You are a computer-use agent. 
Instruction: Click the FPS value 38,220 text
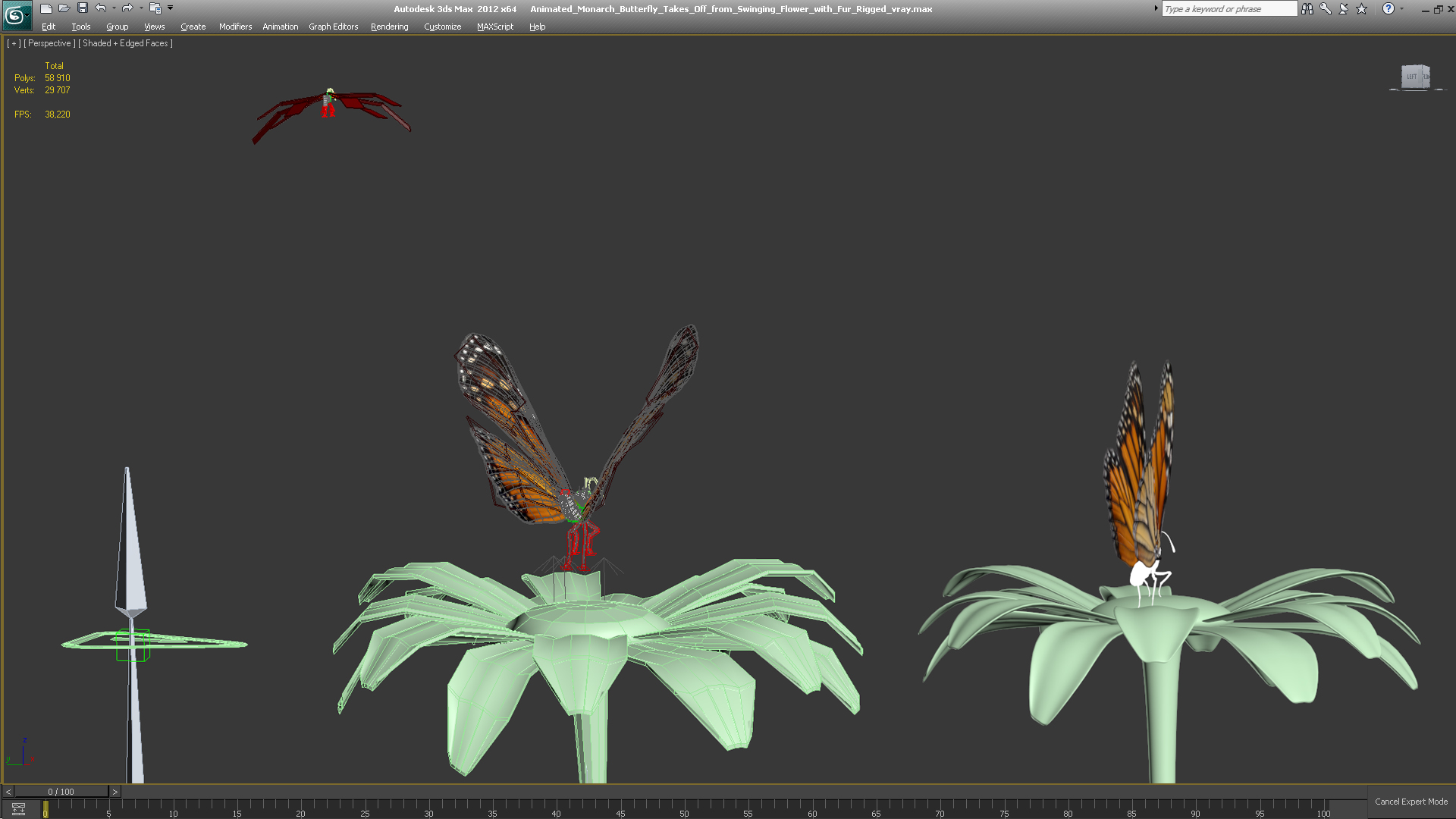point(58,115)
